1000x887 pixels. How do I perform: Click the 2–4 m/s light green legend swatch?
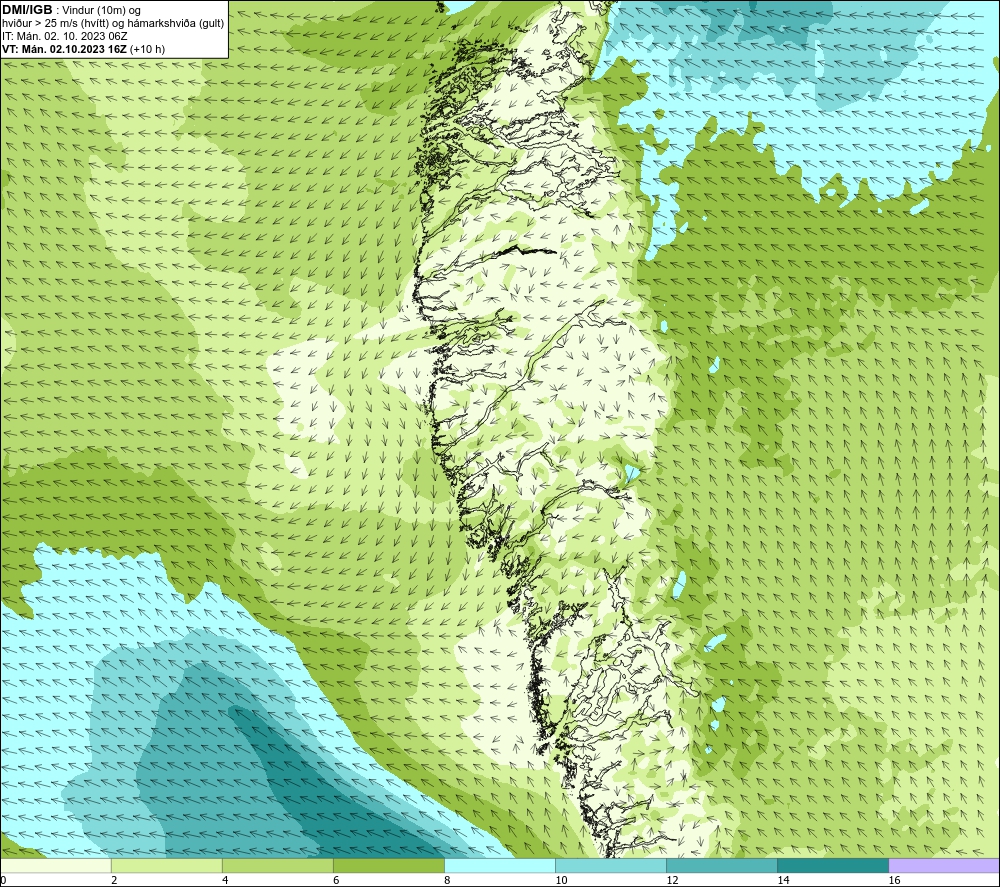[167, 865]
